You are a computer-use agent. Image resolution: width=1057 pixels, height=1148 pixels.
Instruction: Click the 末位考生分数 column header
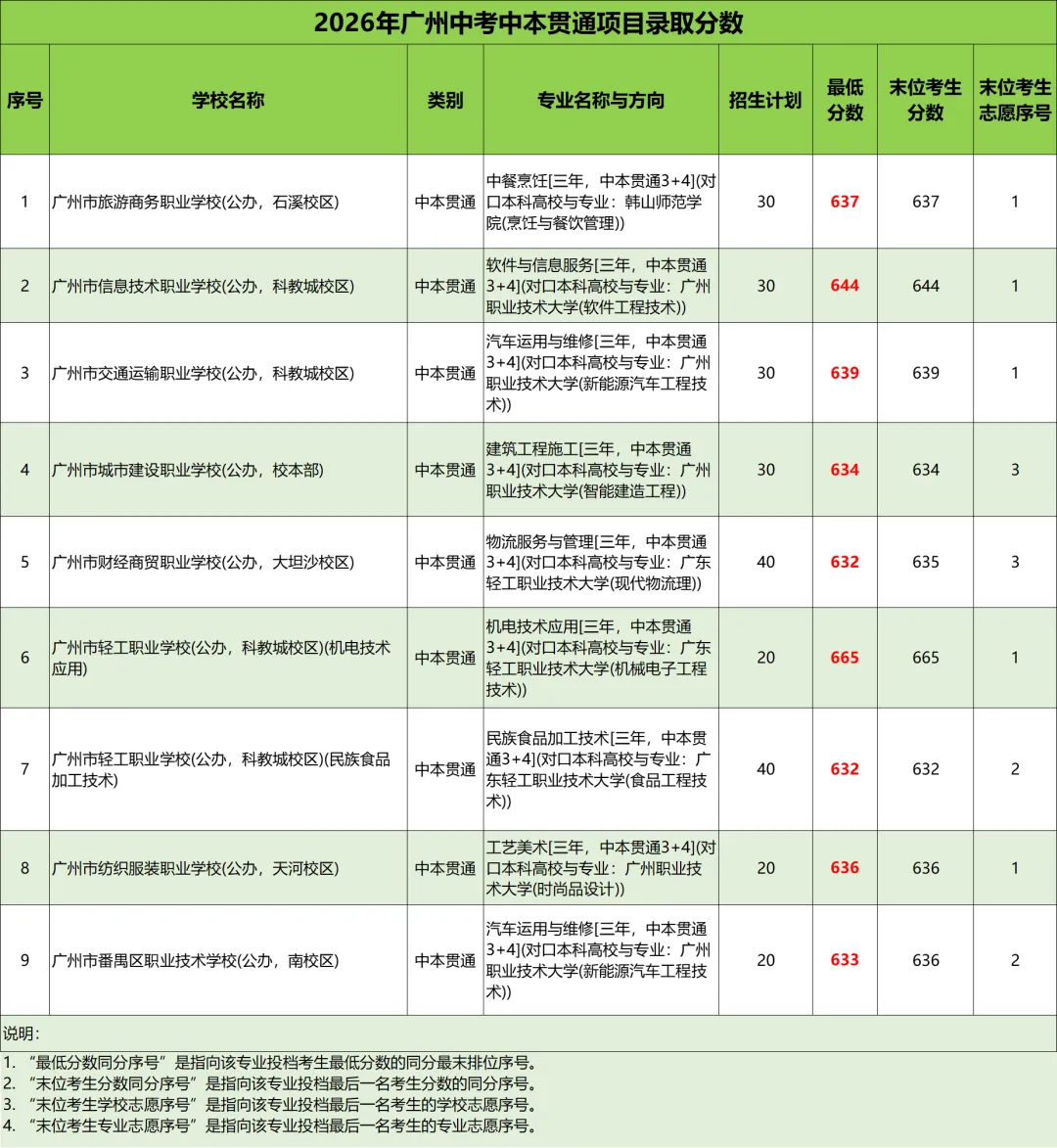pos(925,100)
